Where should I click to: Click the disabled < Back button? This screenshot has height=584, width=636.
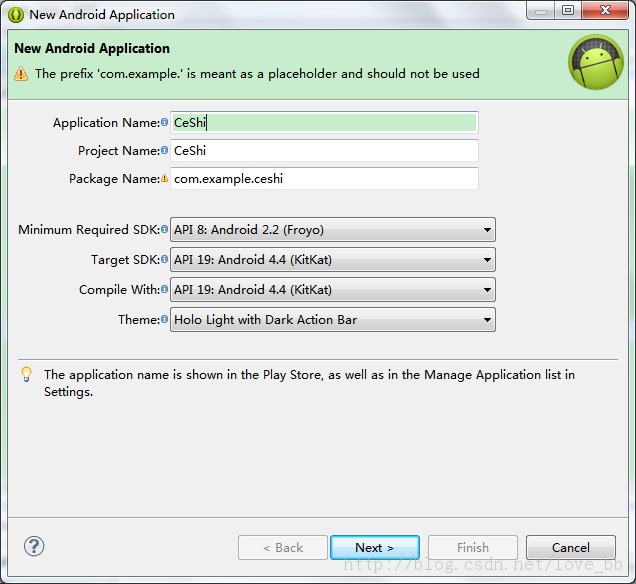(283, 548)
